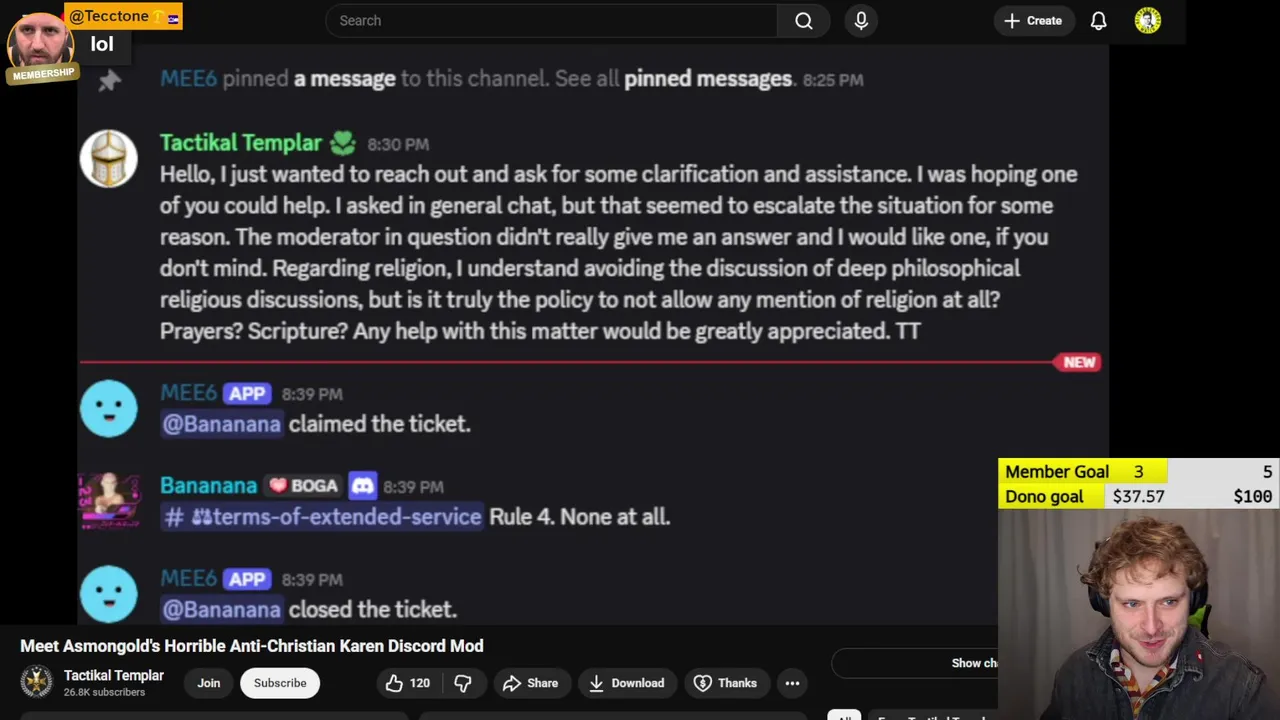Click the Discord badge next to Bananana
1280x720 pixels.
[362, 486]
